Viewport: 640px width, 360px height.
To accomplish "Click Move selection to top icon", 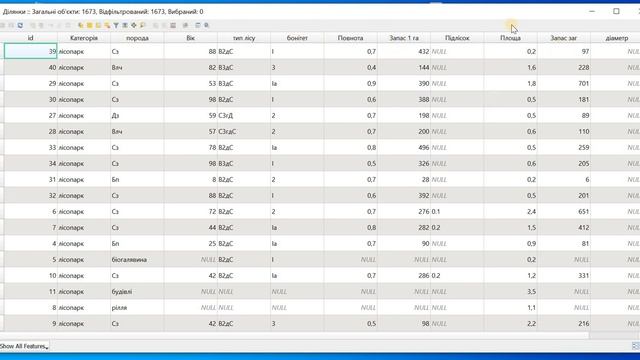I will click(x=125, y=25).
